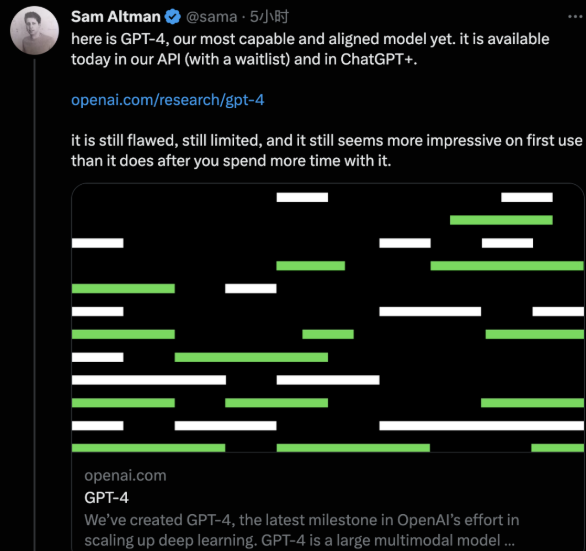This screenshot has height=551, width=586.
Task: Open the @sama handle profile link
Action: pos(211,17)
